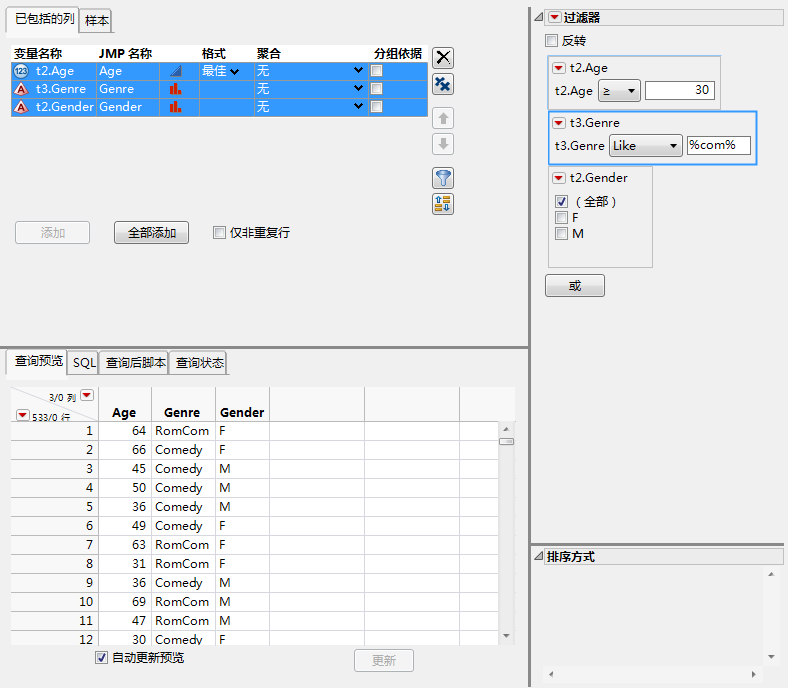Click the Gender column header in preview

click(x=242, y=413)
